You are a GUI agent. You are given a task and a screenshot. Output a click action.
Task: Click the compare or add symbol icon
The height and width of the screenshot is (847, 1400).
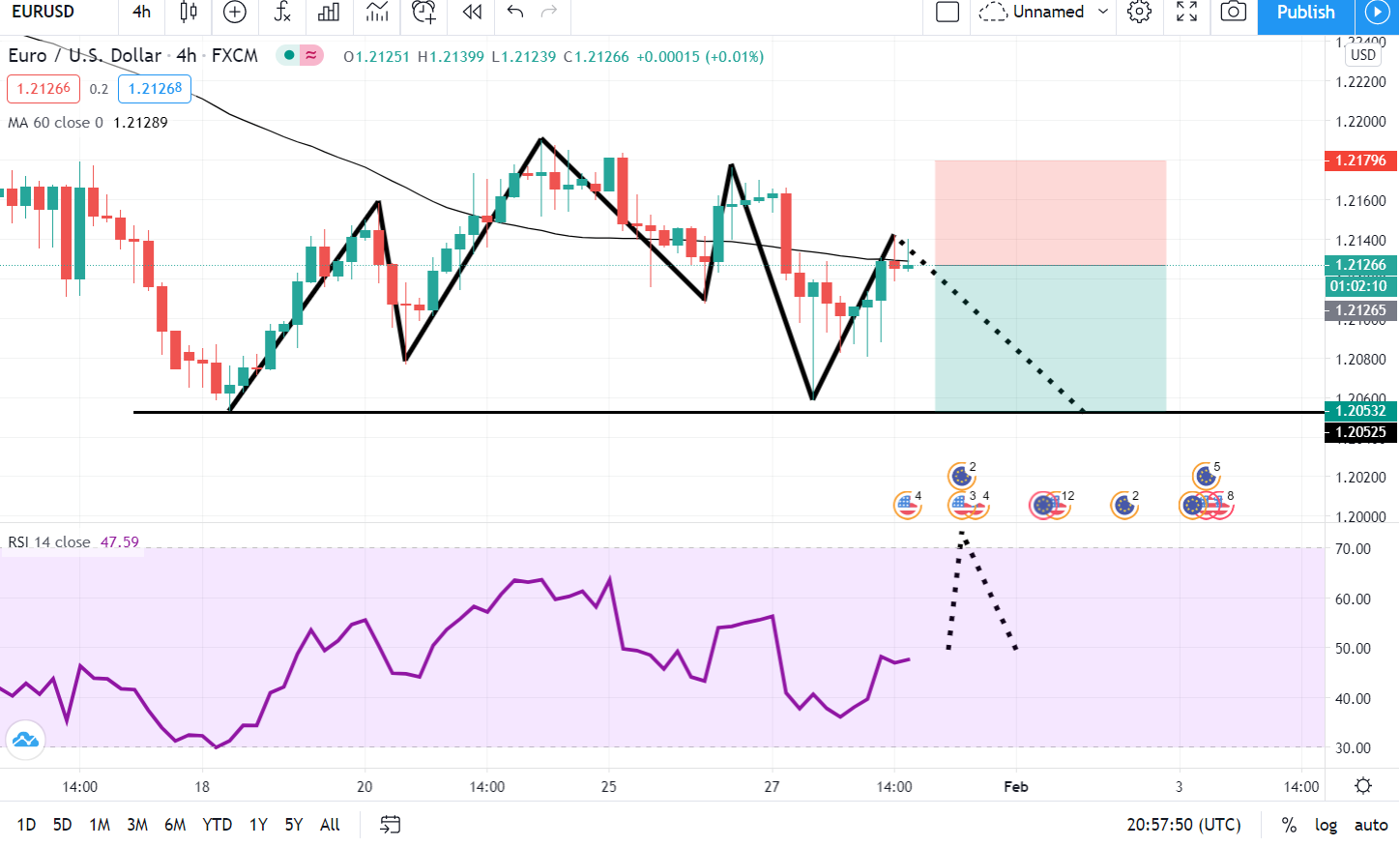click(235, 13)
